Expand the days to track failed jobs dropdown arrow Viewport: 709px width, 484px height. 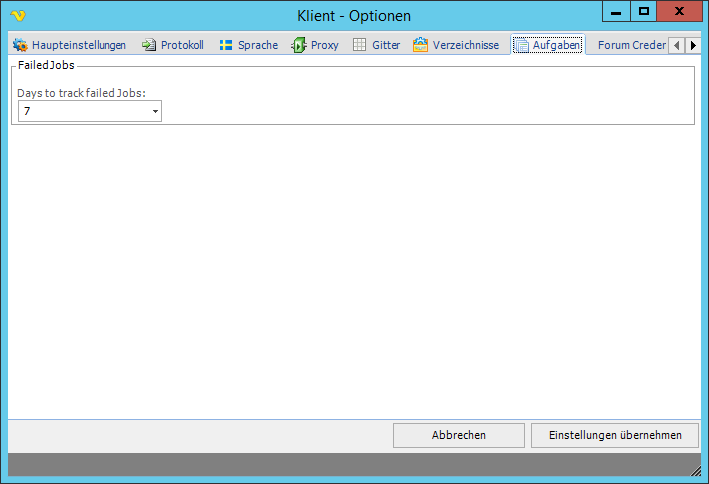155,111
